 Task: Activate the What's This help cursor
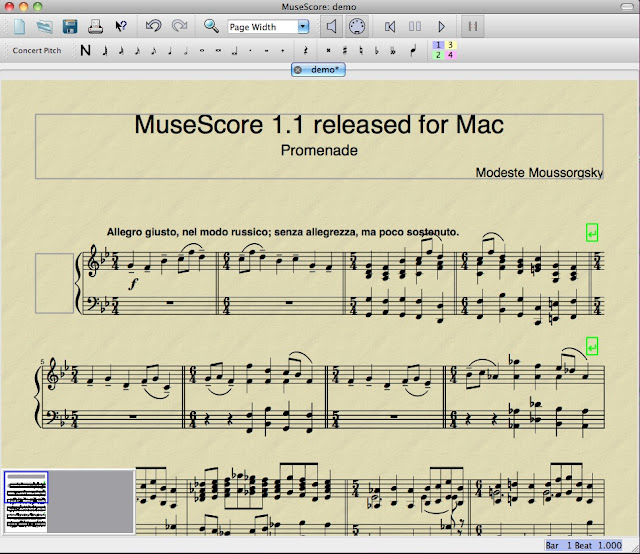[121, 27]
